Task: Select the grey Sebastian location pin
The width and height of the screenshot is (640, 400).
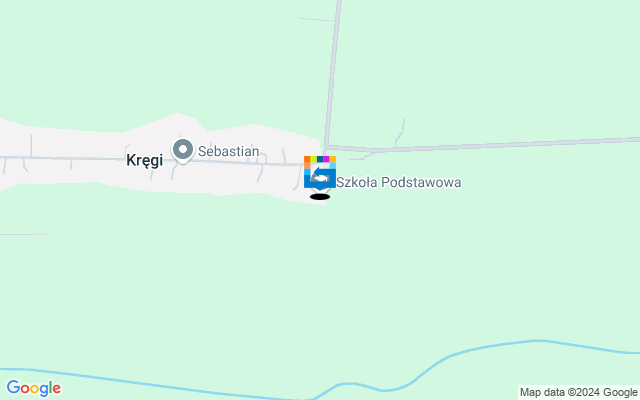Action: coord(183,151)
